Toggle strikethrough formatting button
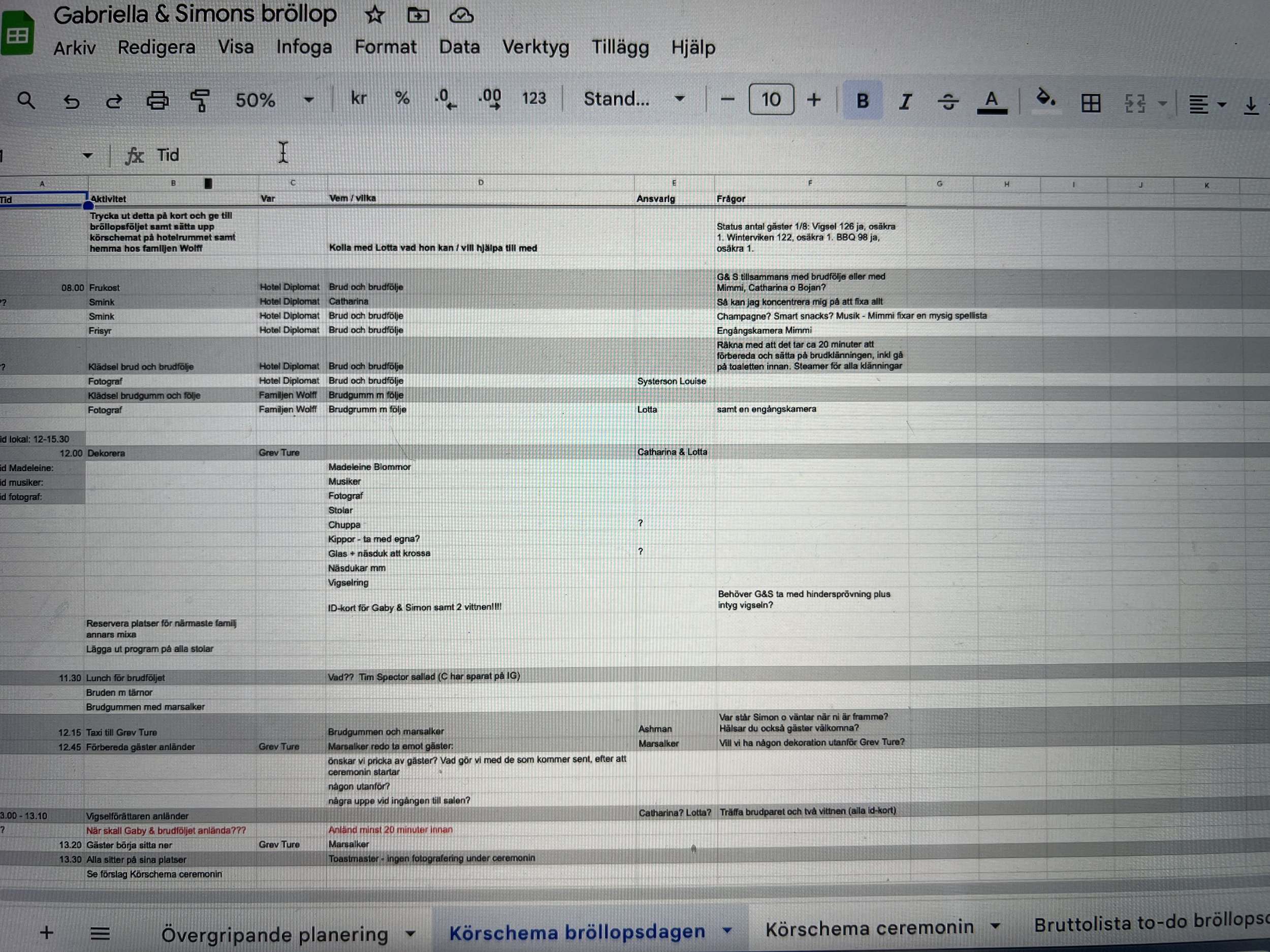 [948, 102]
